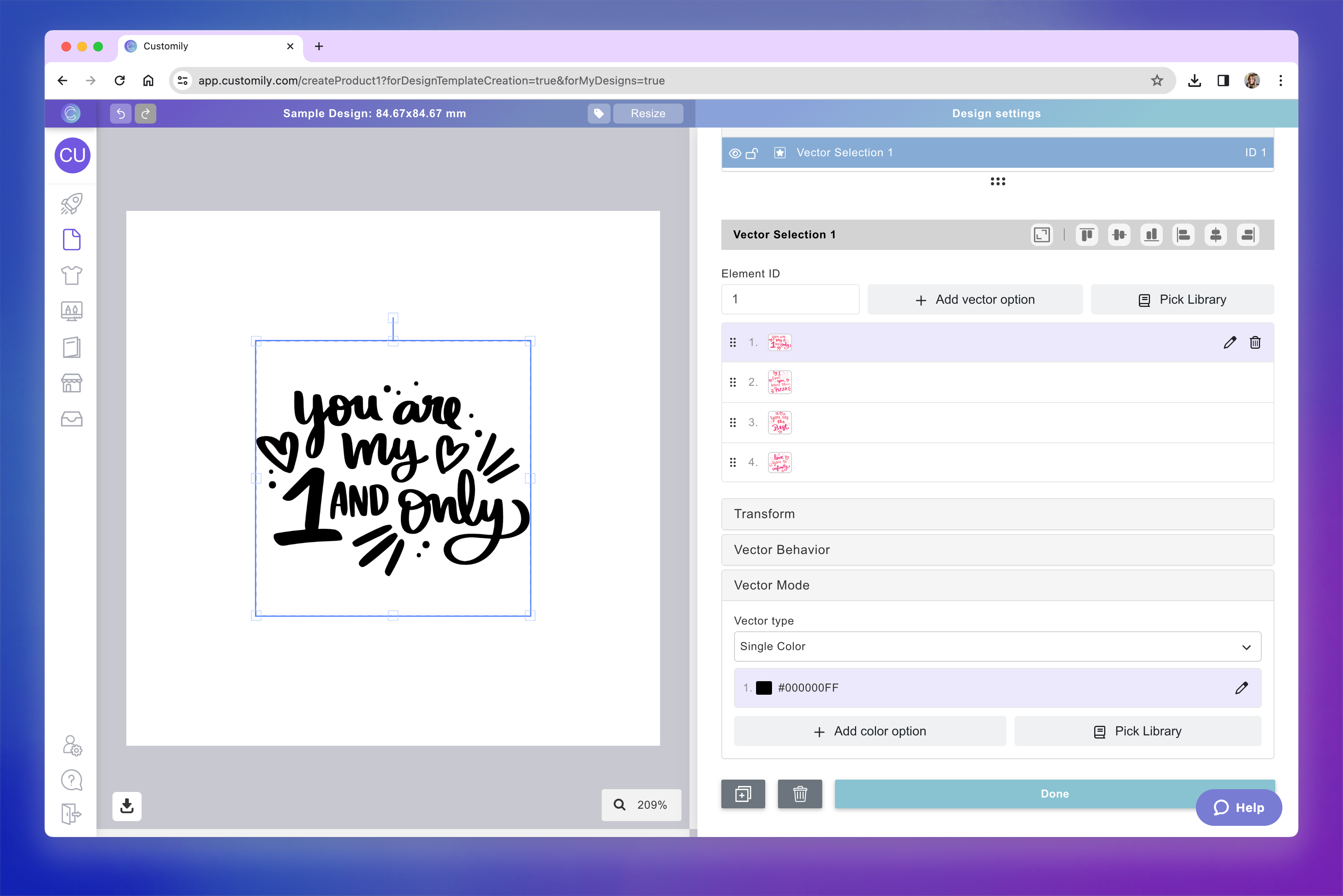The height and width of the screenshot is (896, 1343).
Task: Open the document page sidebar icon
Action: pos(71,240)
